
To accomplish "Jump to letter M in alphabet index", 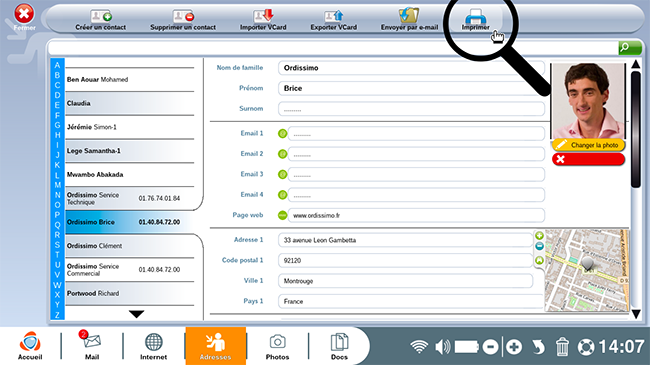I will [x=57, y=185].
